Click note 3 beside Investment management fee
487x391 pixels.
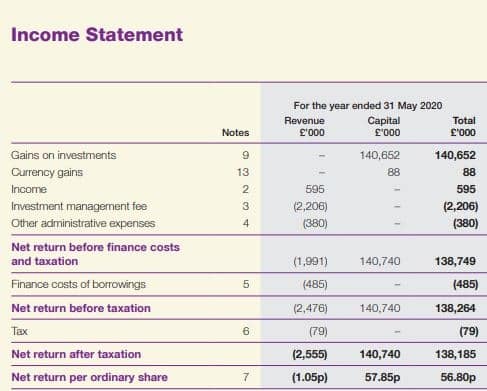tap(246, 206)
